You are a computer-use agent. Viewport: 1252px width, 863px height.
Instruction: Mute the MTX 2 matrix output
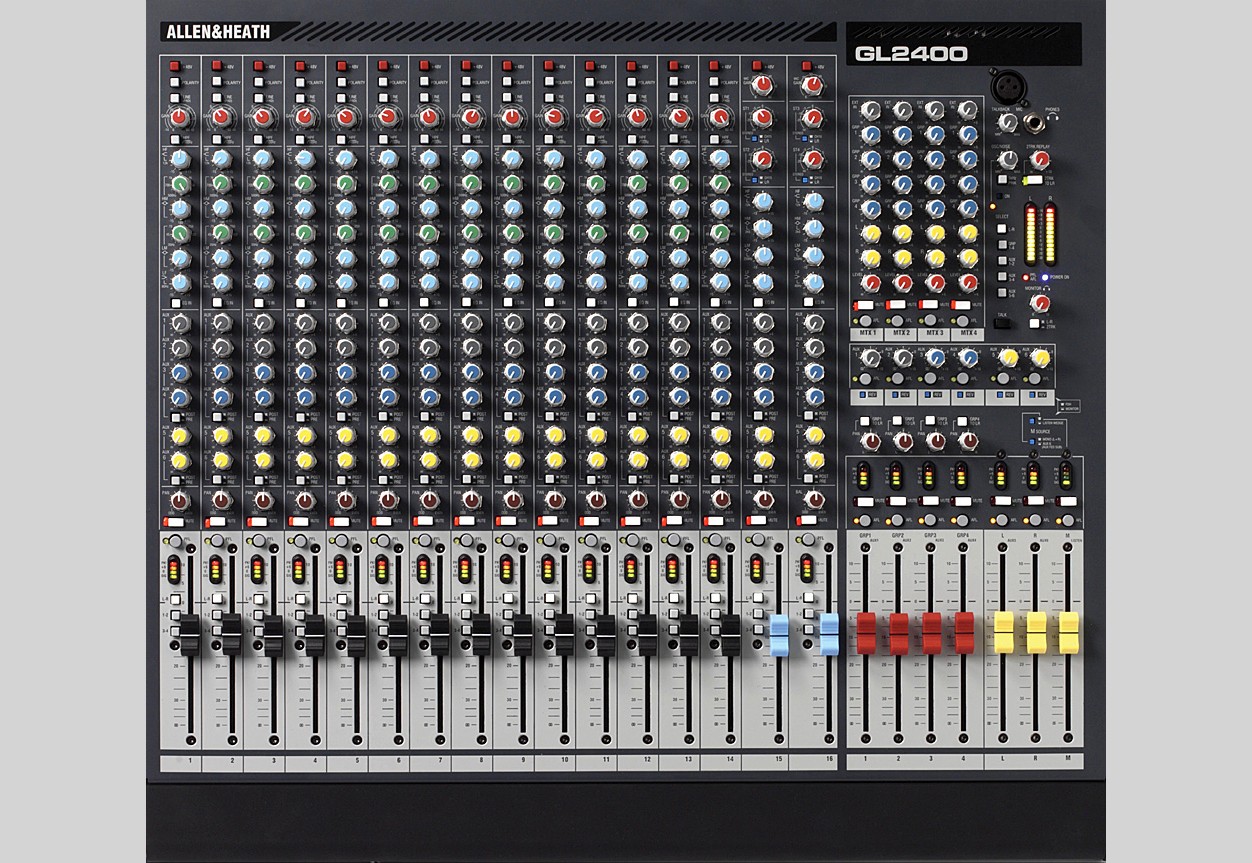(897, 304)
